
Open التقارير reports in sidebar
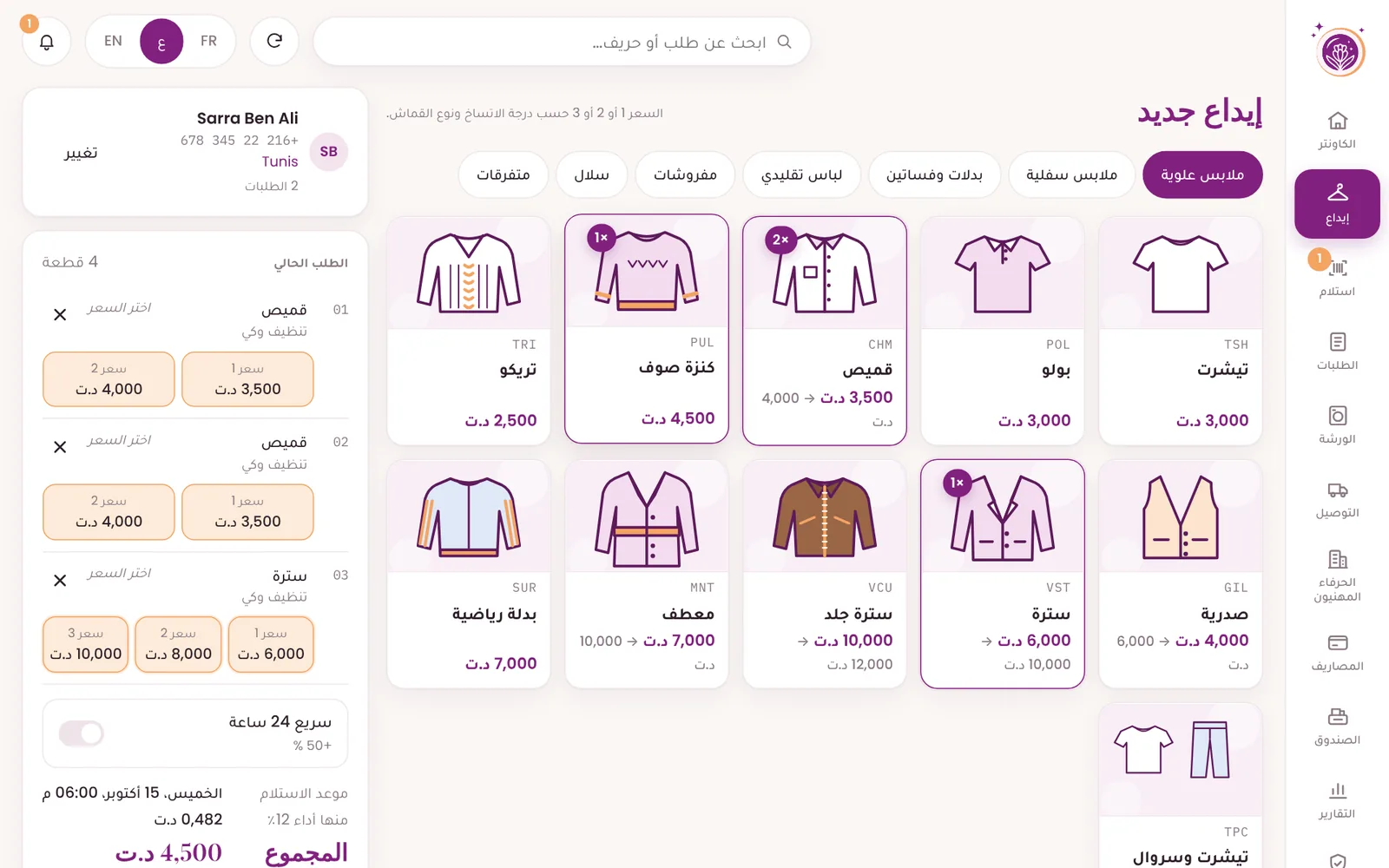(1337, 800)
